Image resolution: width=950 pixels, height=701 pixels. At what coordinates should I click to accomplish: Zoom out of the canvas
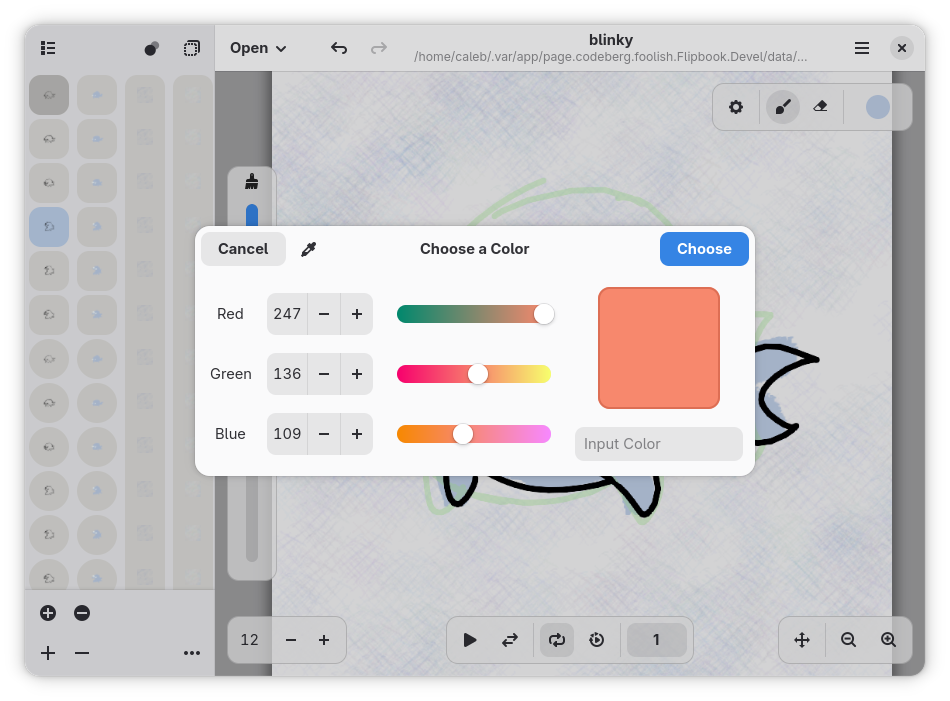848,640
